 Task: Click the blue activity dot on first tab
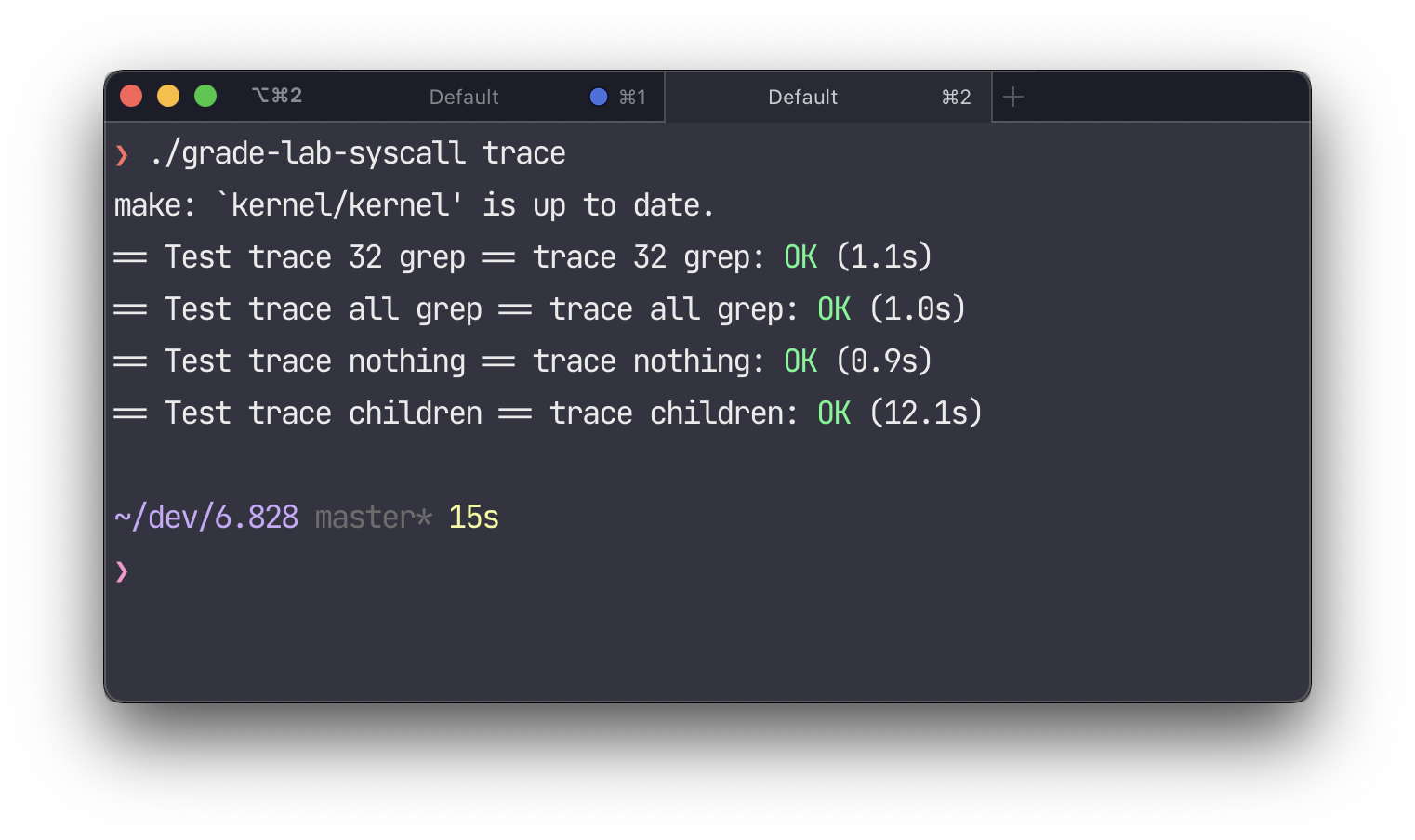pos(599,97)
